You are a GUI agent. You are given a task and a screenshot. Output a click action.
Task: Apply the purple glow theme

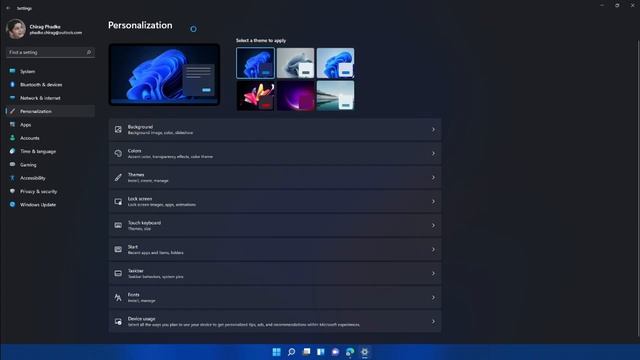tap(296, 96)
